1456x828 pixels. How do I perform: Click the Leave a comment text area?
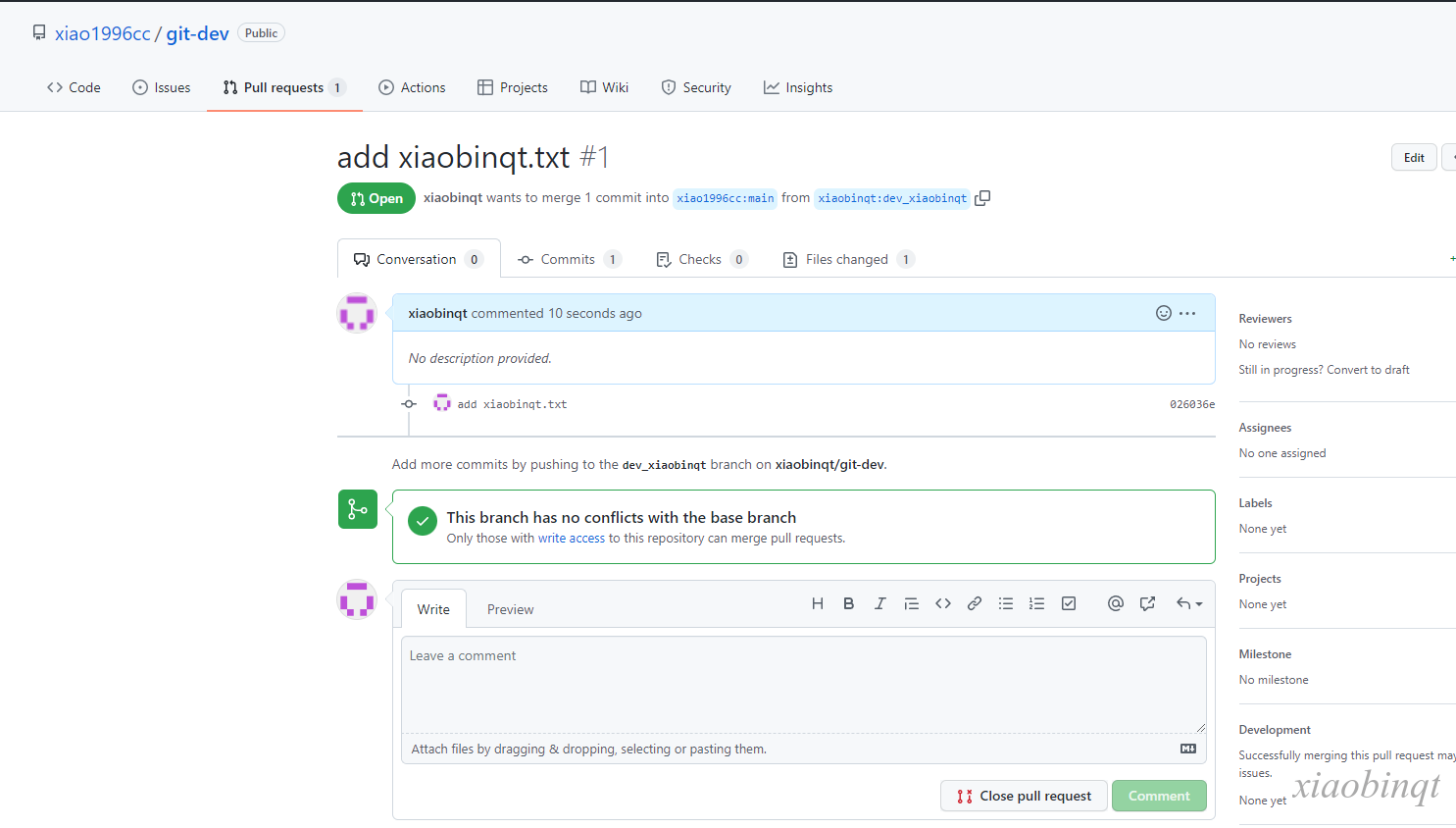(x=804, y=685)
